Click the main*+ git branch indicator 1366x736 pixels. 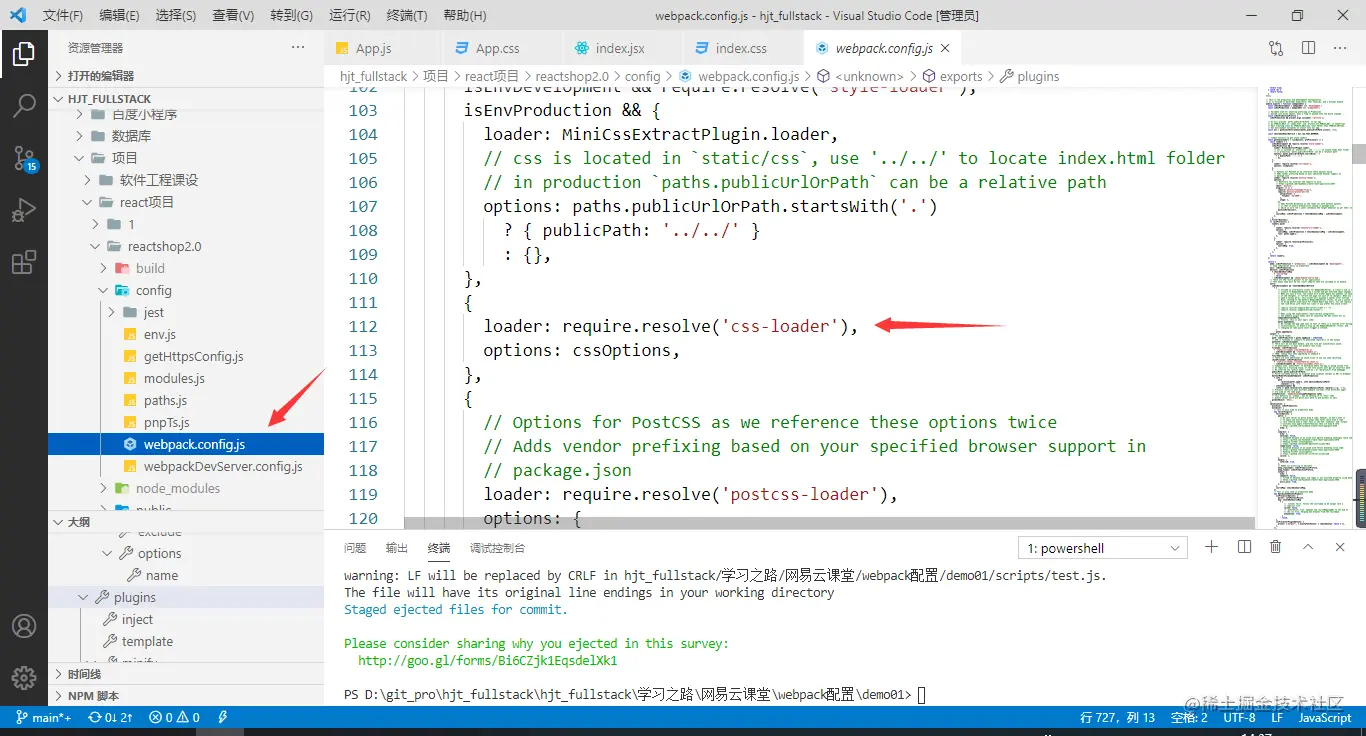click(x=42, y=717)
